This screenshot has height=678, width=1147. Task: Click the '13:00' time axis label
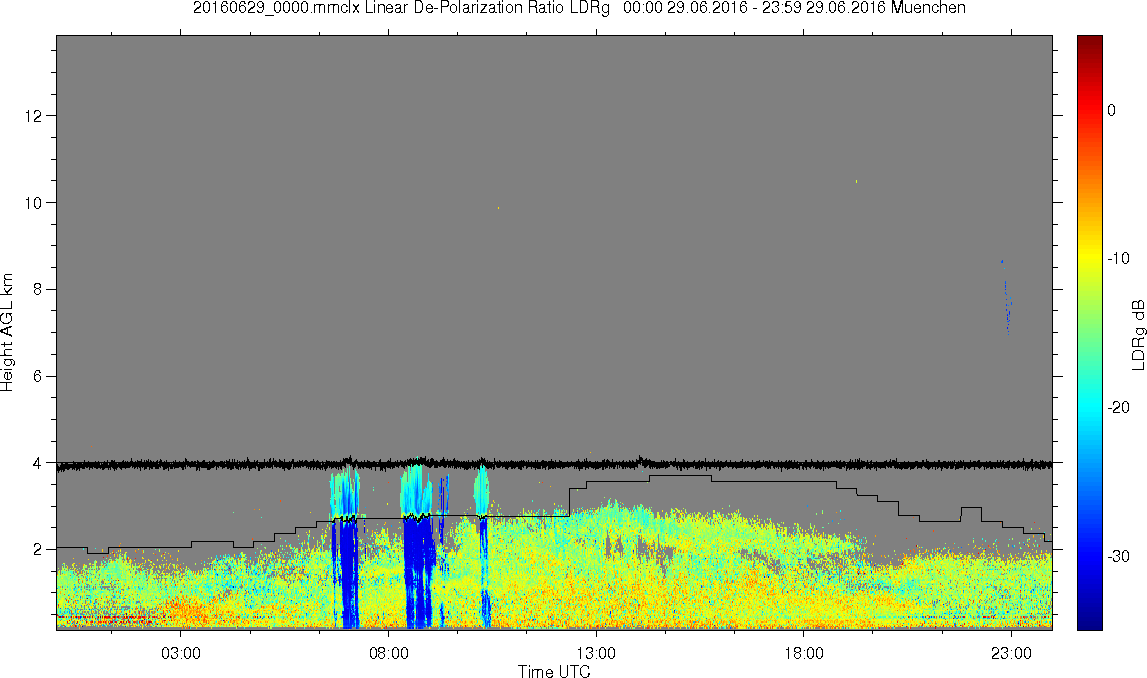tap(596, 653)
